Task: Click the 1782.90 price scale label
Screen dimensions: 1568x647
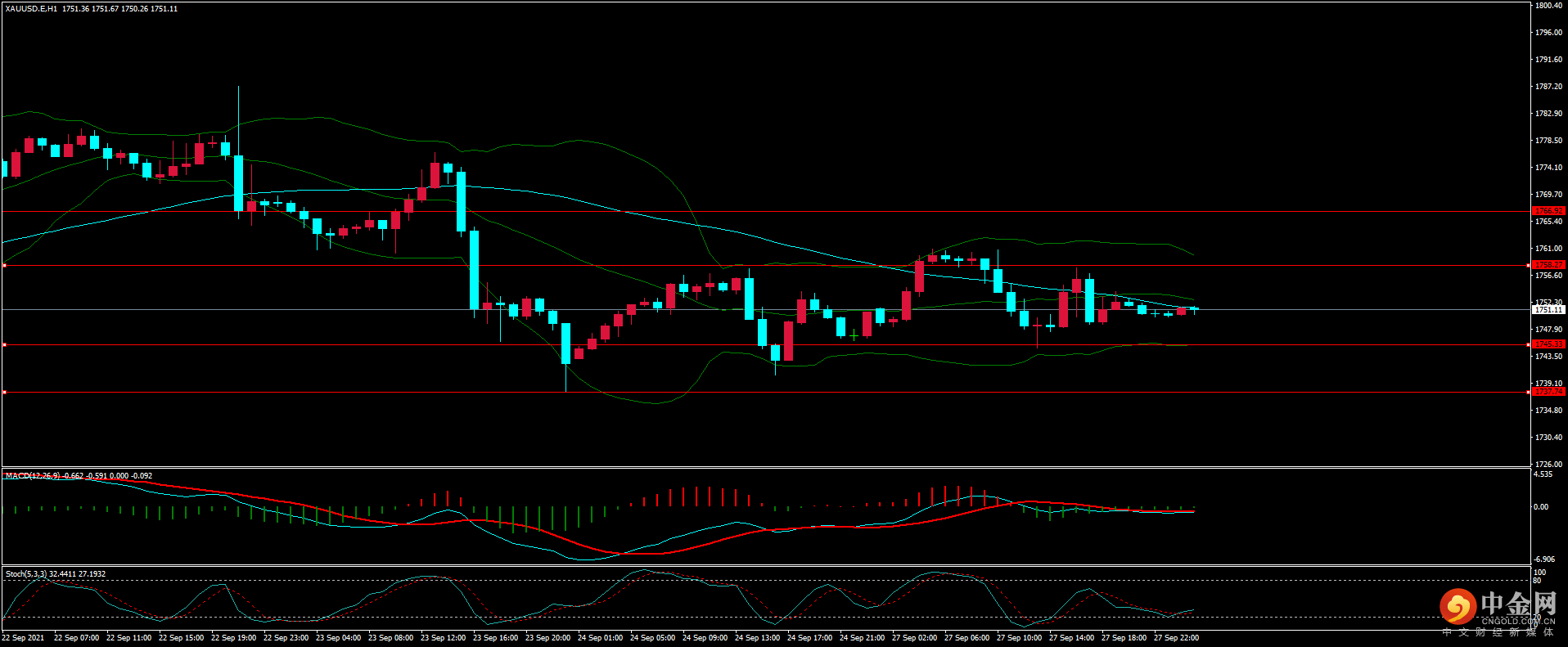Action: tap(1548, 114)
